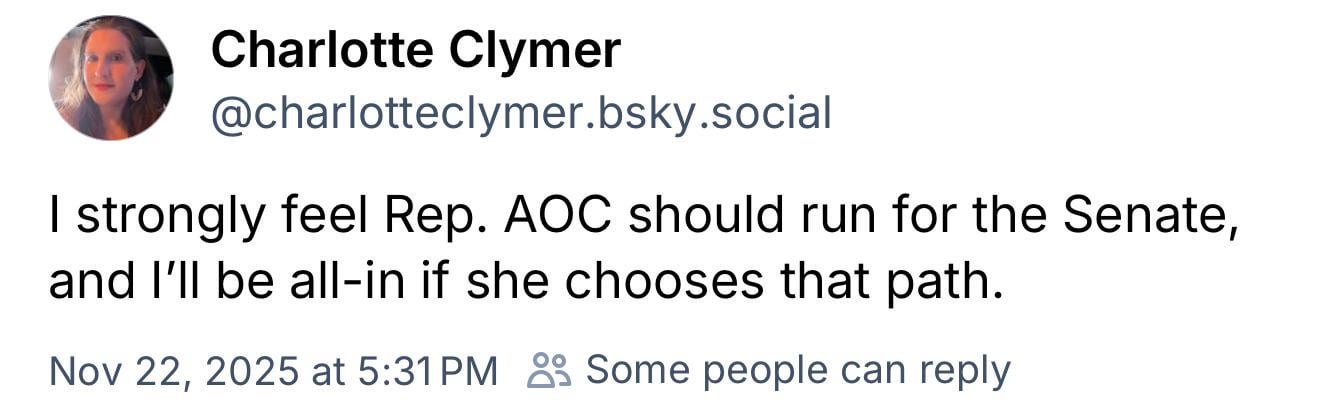Click the first name "Charlotte" in the header
This screenshot has width=1320, height=419.
321,50
